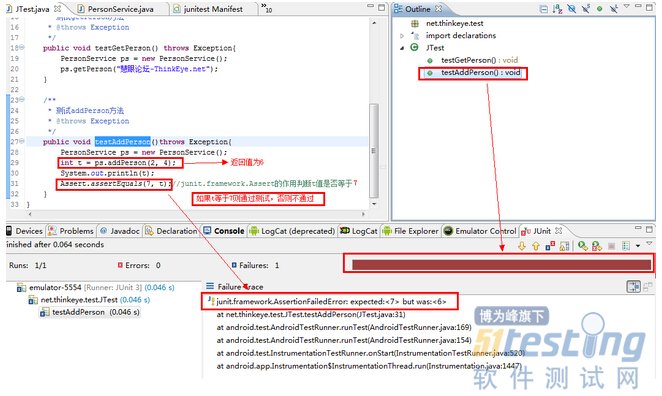Screen dimensions: 662x396
Task: Expand import declarations in Outline
Action: coord(402,36)
